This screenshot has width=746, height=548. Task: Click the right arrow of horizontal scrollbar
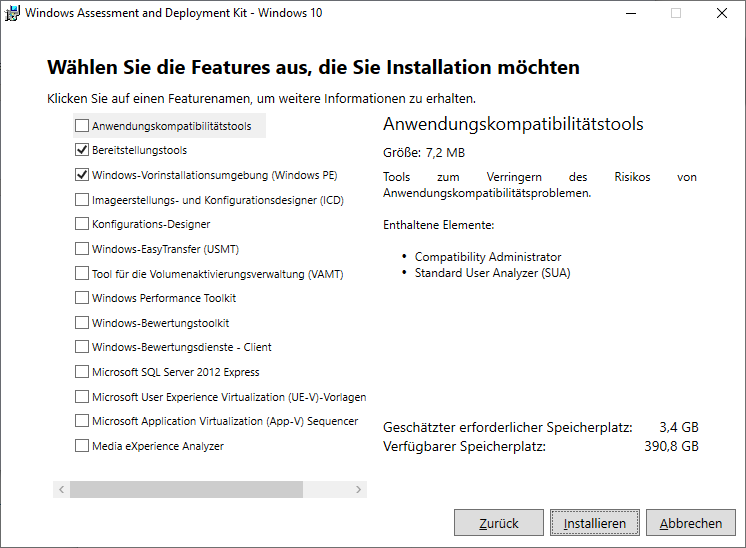359,489
